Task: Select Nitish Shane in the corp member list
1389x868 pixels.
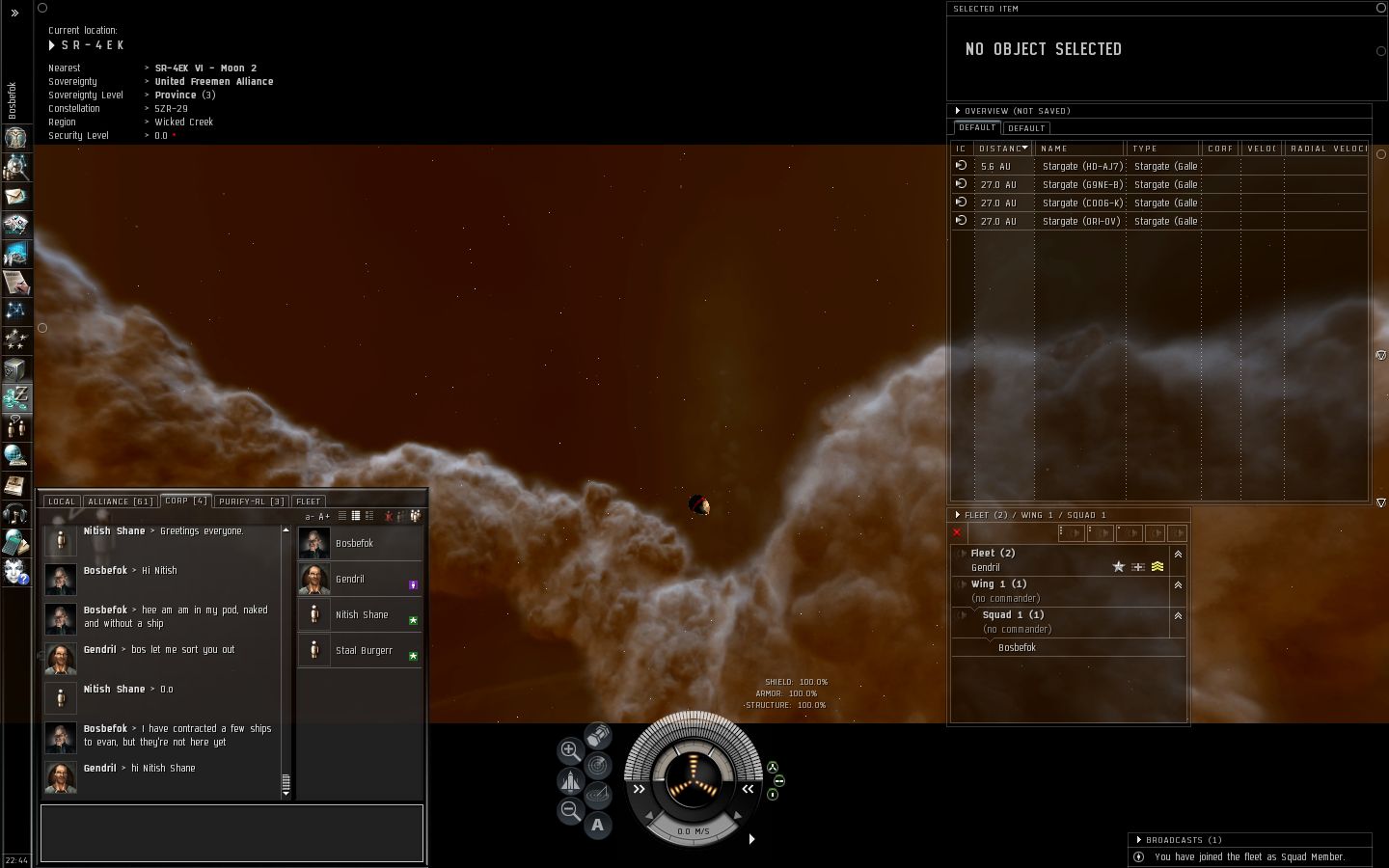Action: click(x=360, y=614)
